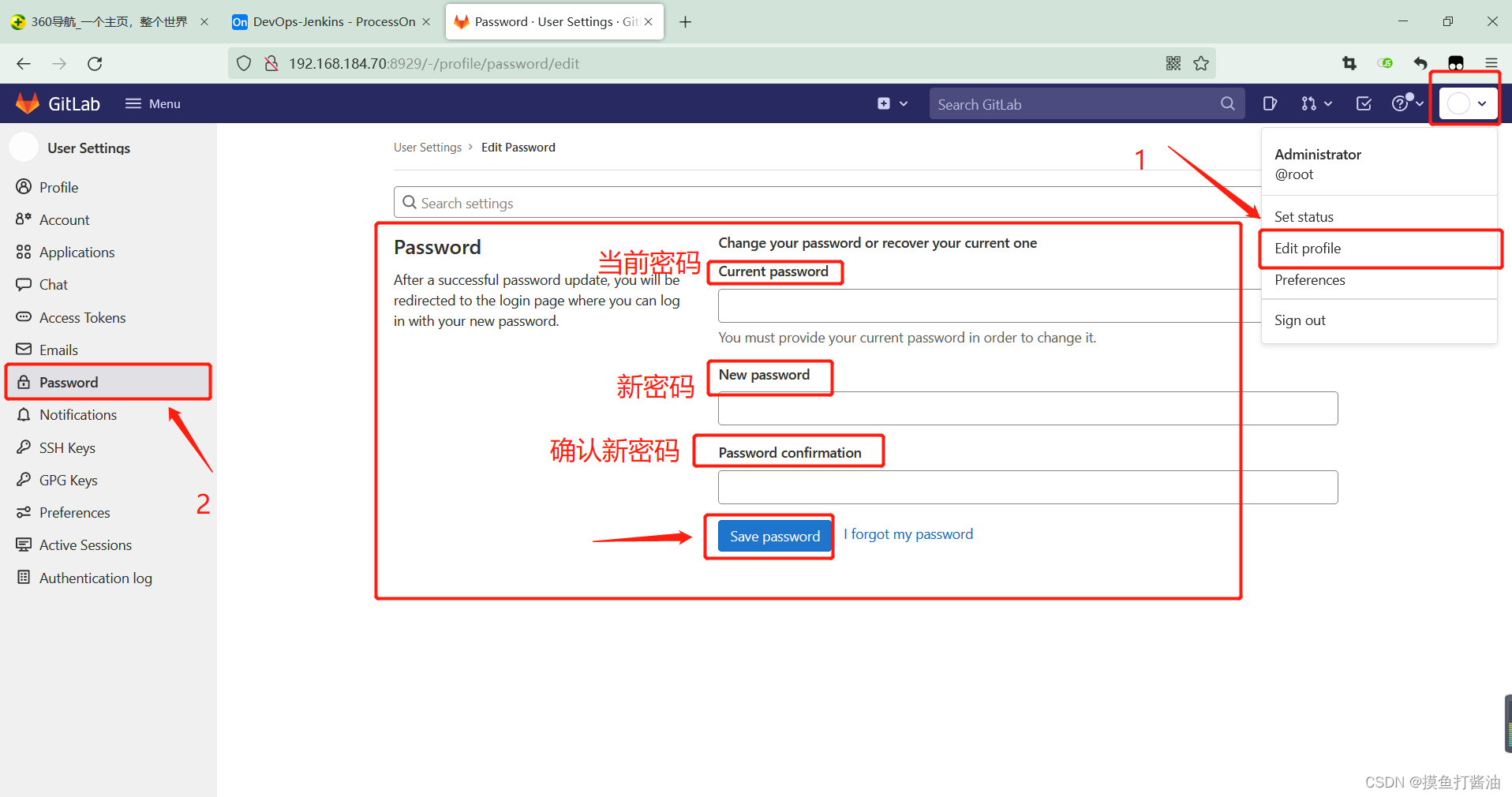
Task: Open Active Sessions in sidebar
Action: [x=108, y=544]
